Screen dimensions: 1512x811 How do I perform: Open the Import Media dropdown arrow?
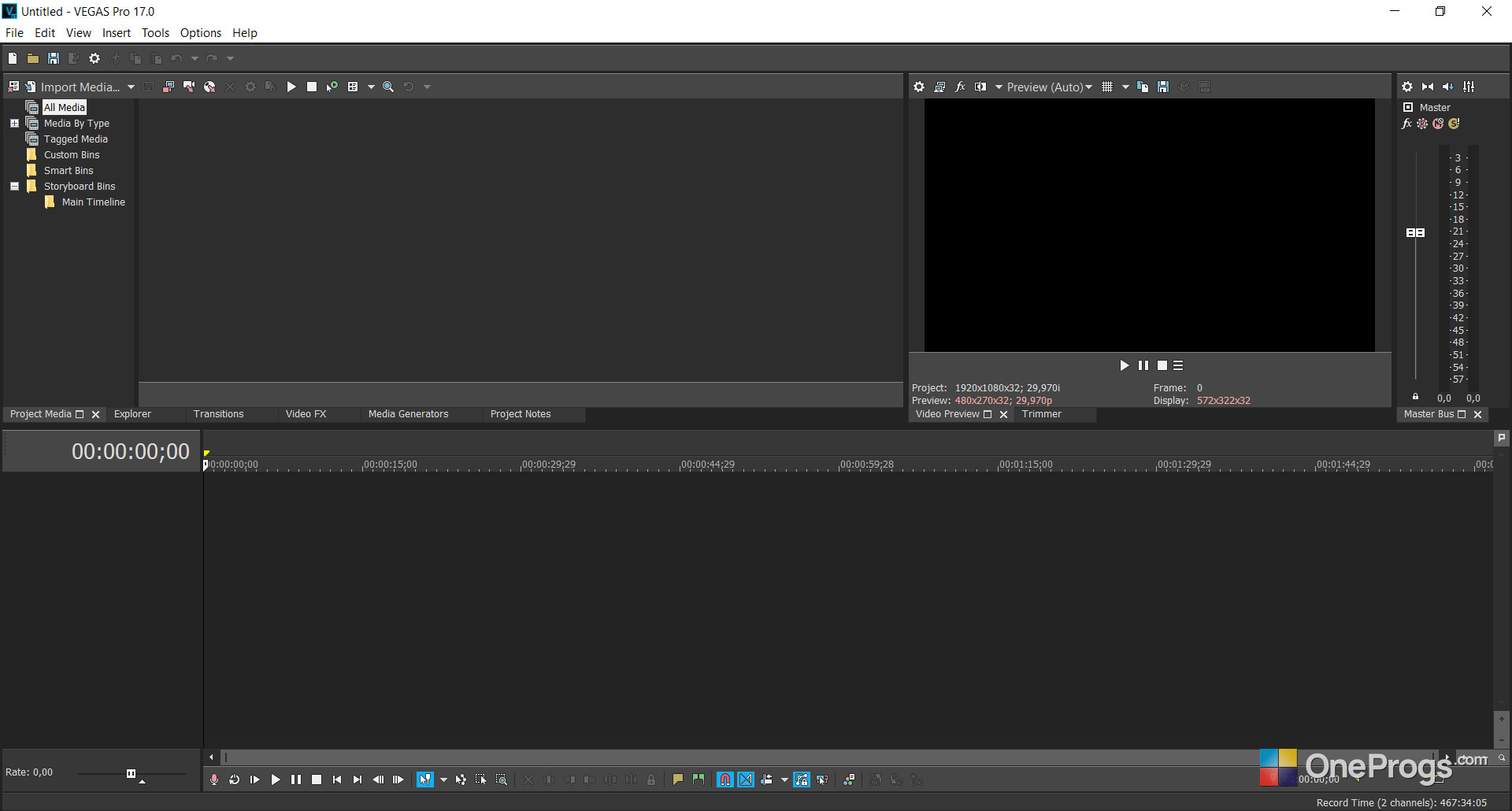131,87
